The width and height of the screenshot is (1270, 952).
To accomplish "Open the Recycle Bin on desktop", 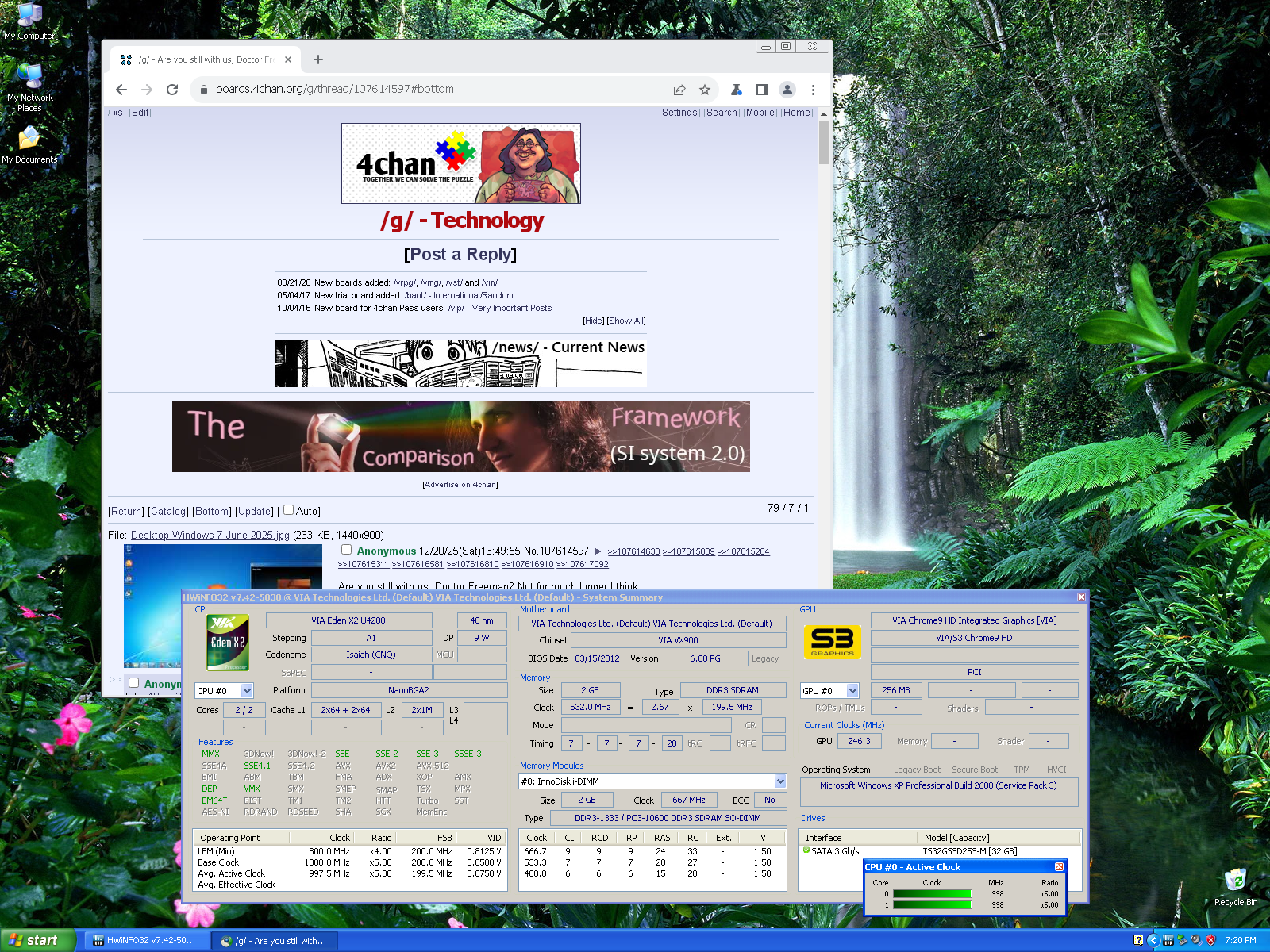I will pyautogui.click(x=1235, y=887).
